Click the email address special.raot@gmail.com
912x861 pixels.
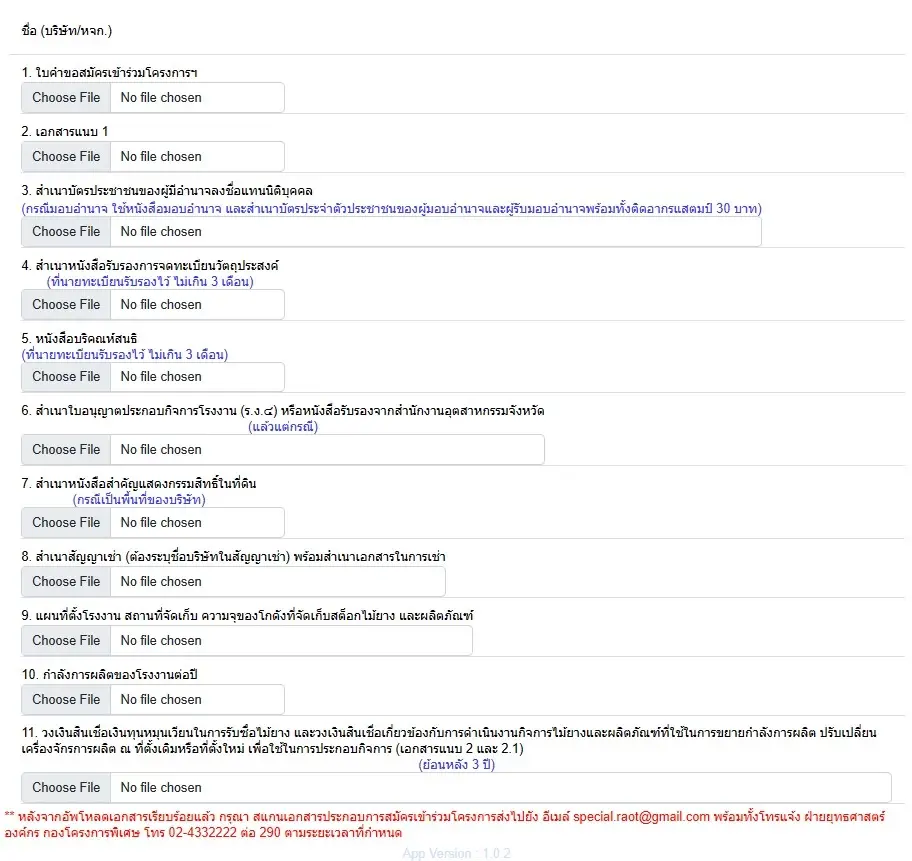pyautogui.click(x=642, y=817)
